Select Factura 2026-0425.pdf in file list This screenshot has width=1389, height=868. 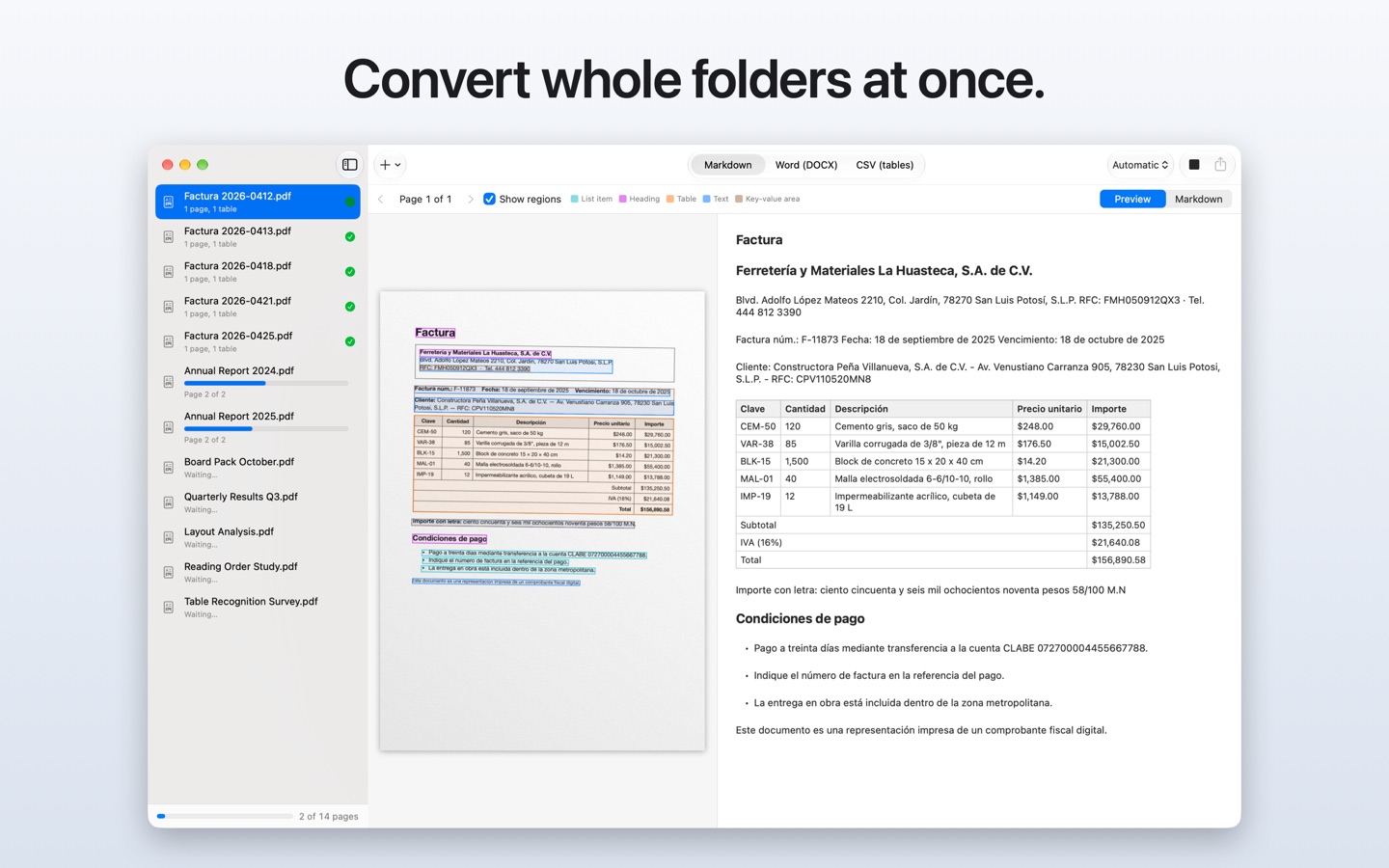pyautogui.click(x=258, y=341)
